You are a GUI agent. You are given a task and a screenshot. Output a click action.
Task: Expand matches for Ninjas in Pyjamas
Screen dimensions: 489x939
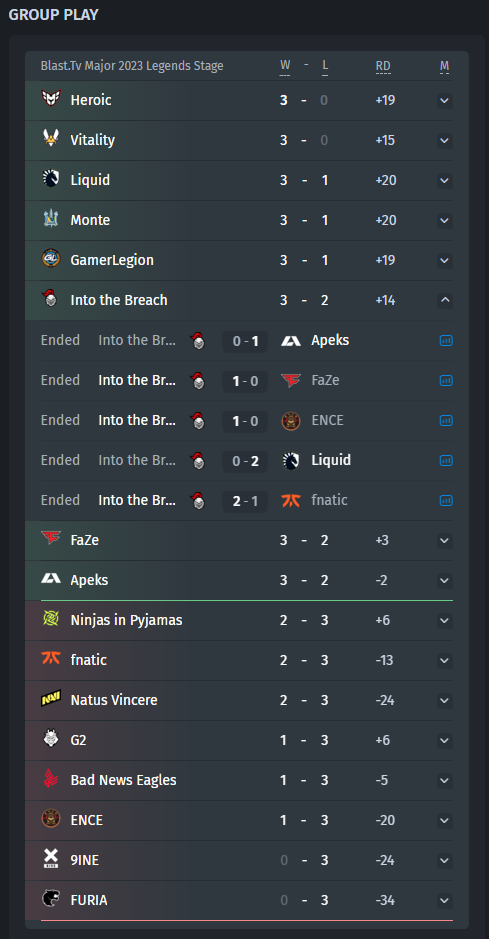click(x=444, y=620)
